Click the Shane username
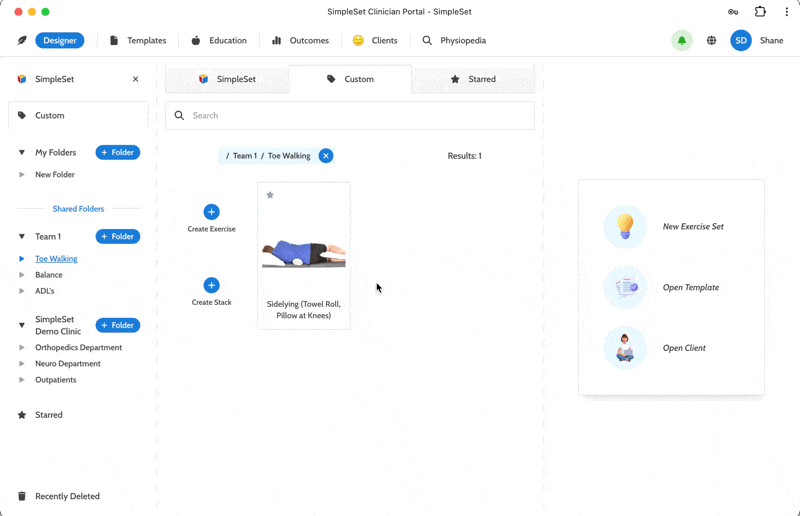This screenshot has width=800, height=516. click(771, 40)
